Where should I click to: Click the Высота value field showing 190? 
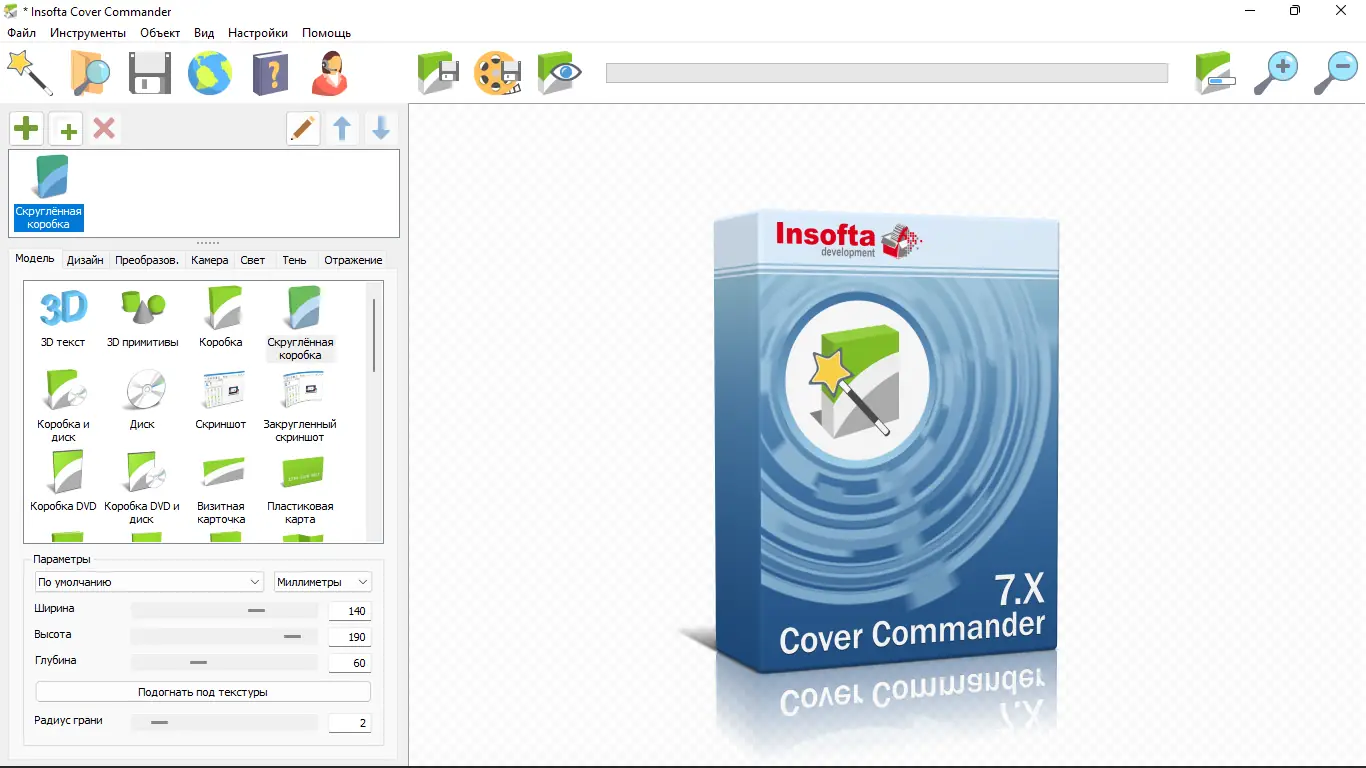[x=349, y=637]
